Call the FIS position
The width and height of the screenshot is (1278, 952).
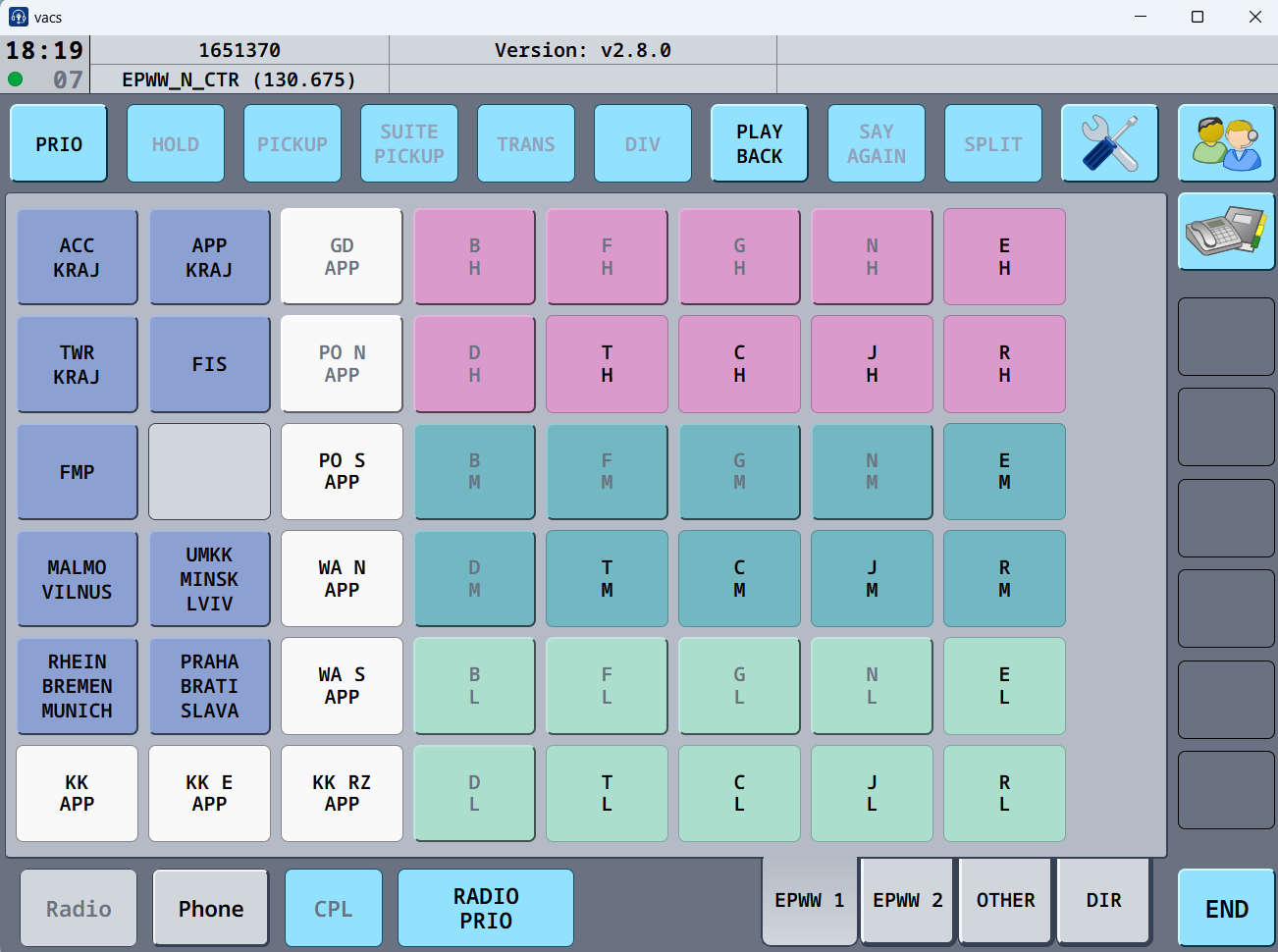click(210, 364)
